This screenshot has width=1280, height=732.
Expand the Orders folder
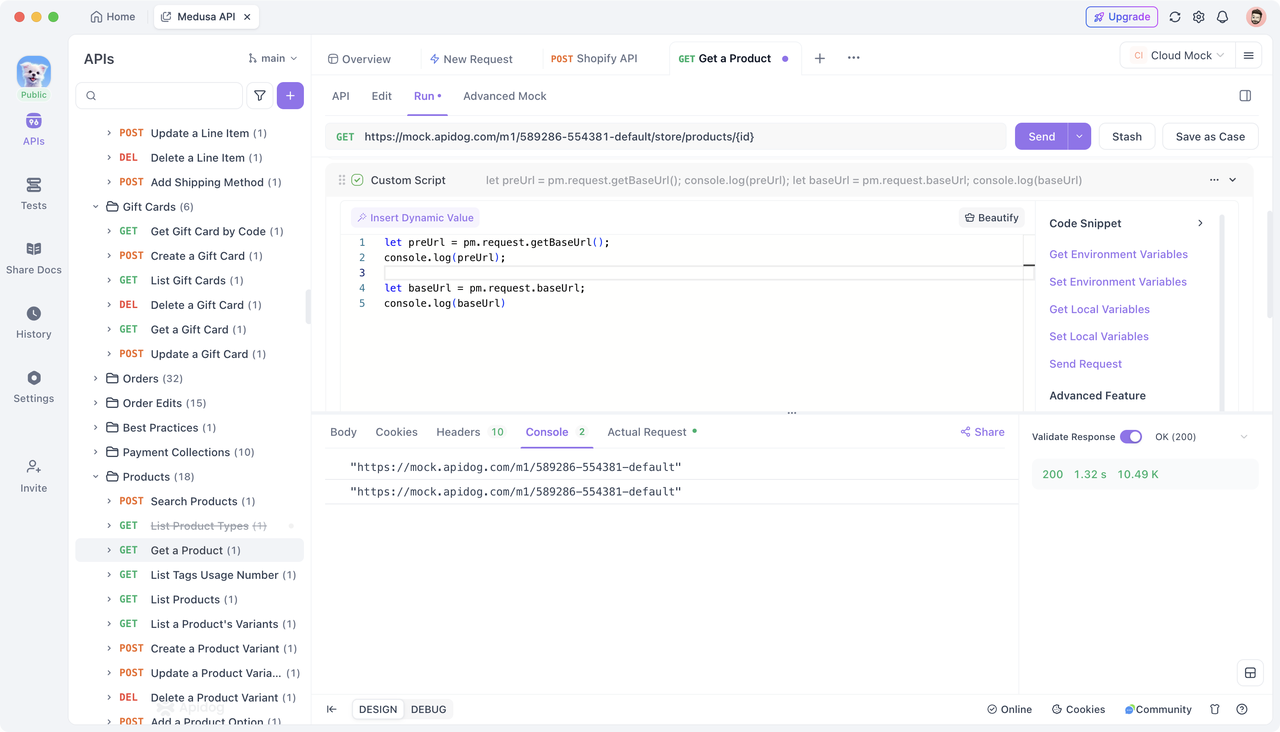(96, 379)
